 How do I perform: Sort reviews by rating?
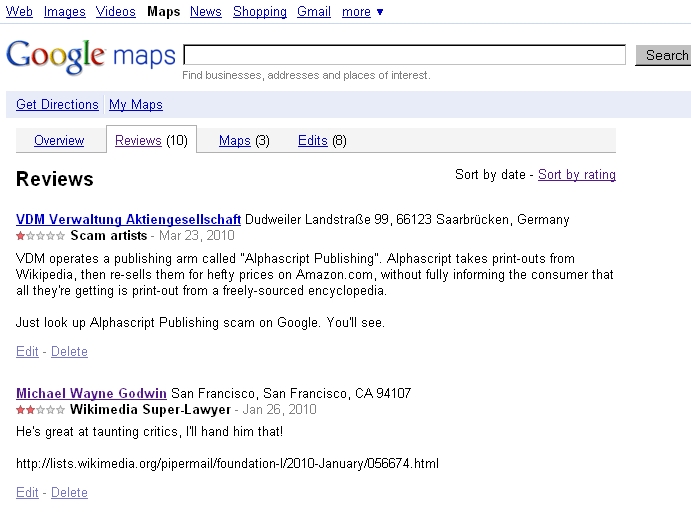coord(577,175)
